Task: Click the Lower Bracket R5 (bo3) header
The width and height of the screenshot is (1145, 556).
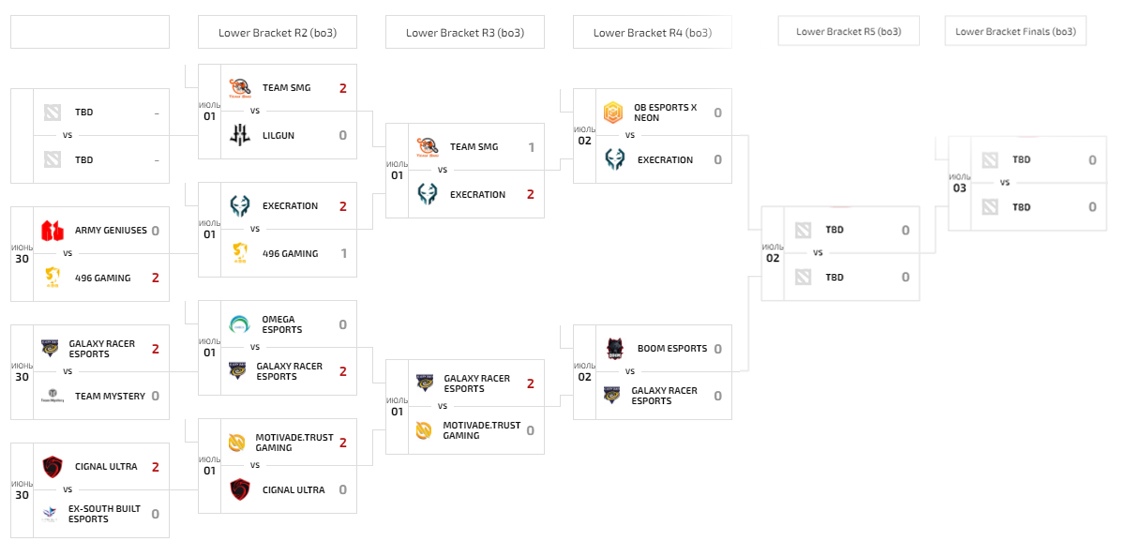Action: [x=848, y=32]
